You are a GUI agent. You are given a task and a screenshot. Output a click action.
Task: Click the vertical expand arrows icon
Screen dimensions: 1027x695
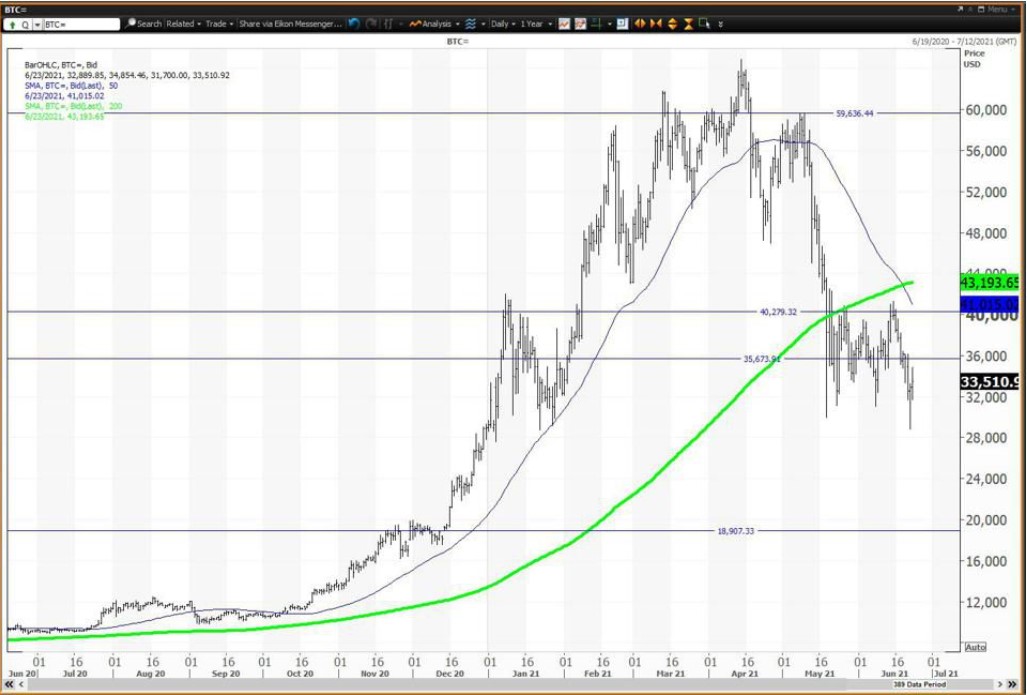coord(672,23)
